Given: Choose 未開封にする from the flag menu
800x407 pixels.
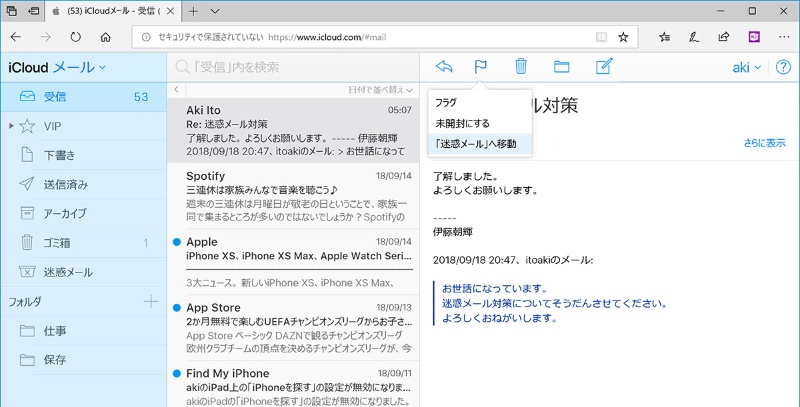Looking at the screenshot, I should 464,123.
